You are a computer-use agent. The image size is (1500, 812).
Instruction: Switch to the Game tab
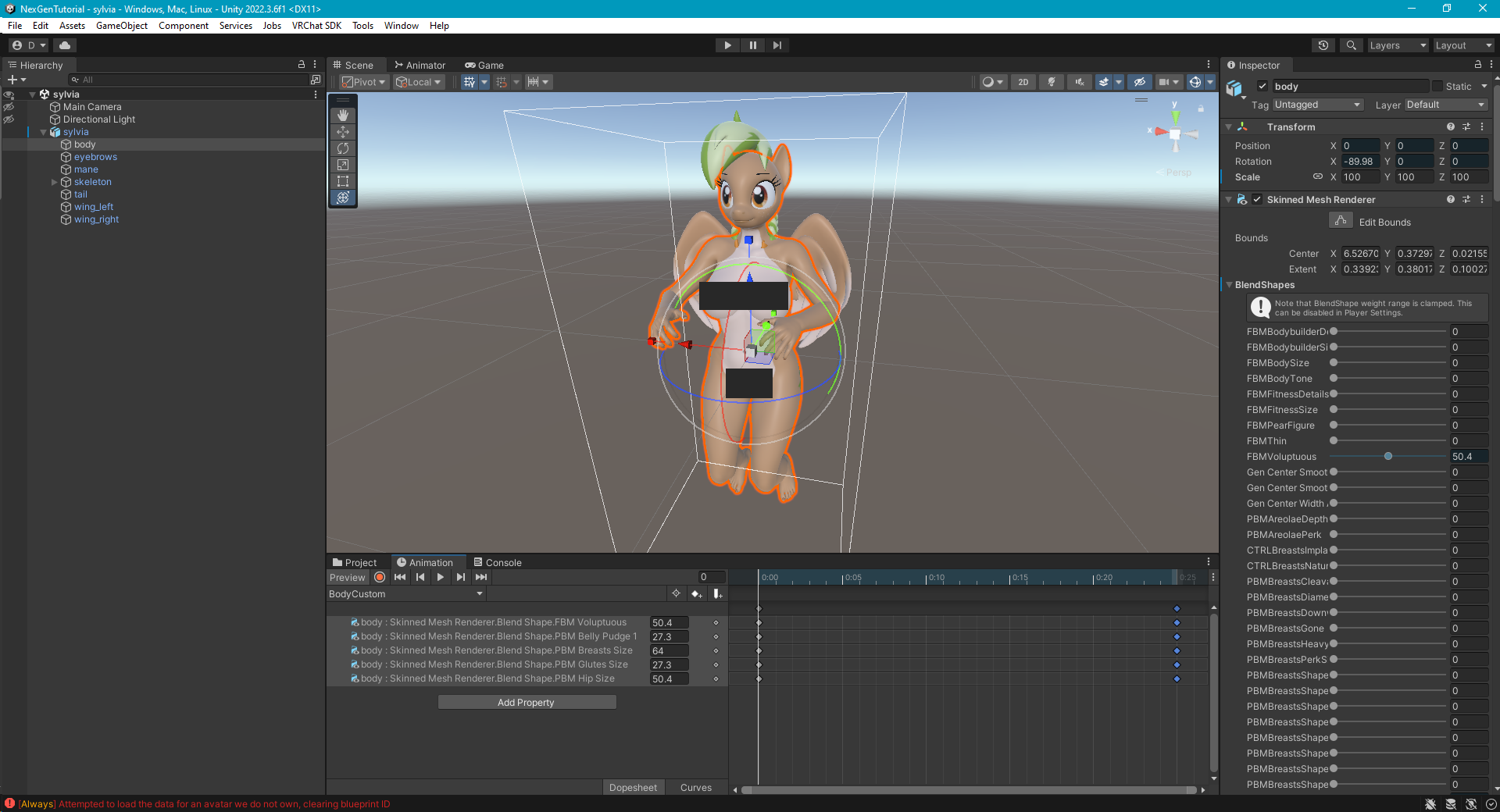[484, 65]
